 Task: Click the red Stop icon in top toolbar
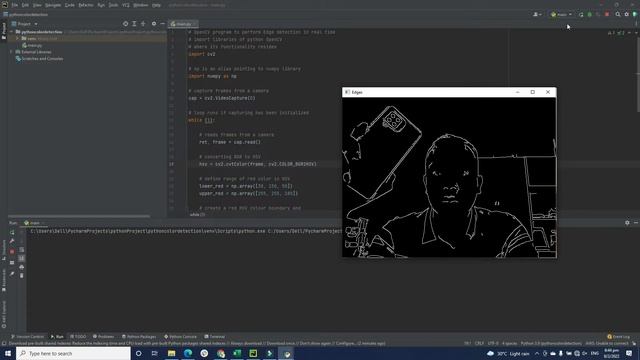pyautogui.click(x=607, y=14)
